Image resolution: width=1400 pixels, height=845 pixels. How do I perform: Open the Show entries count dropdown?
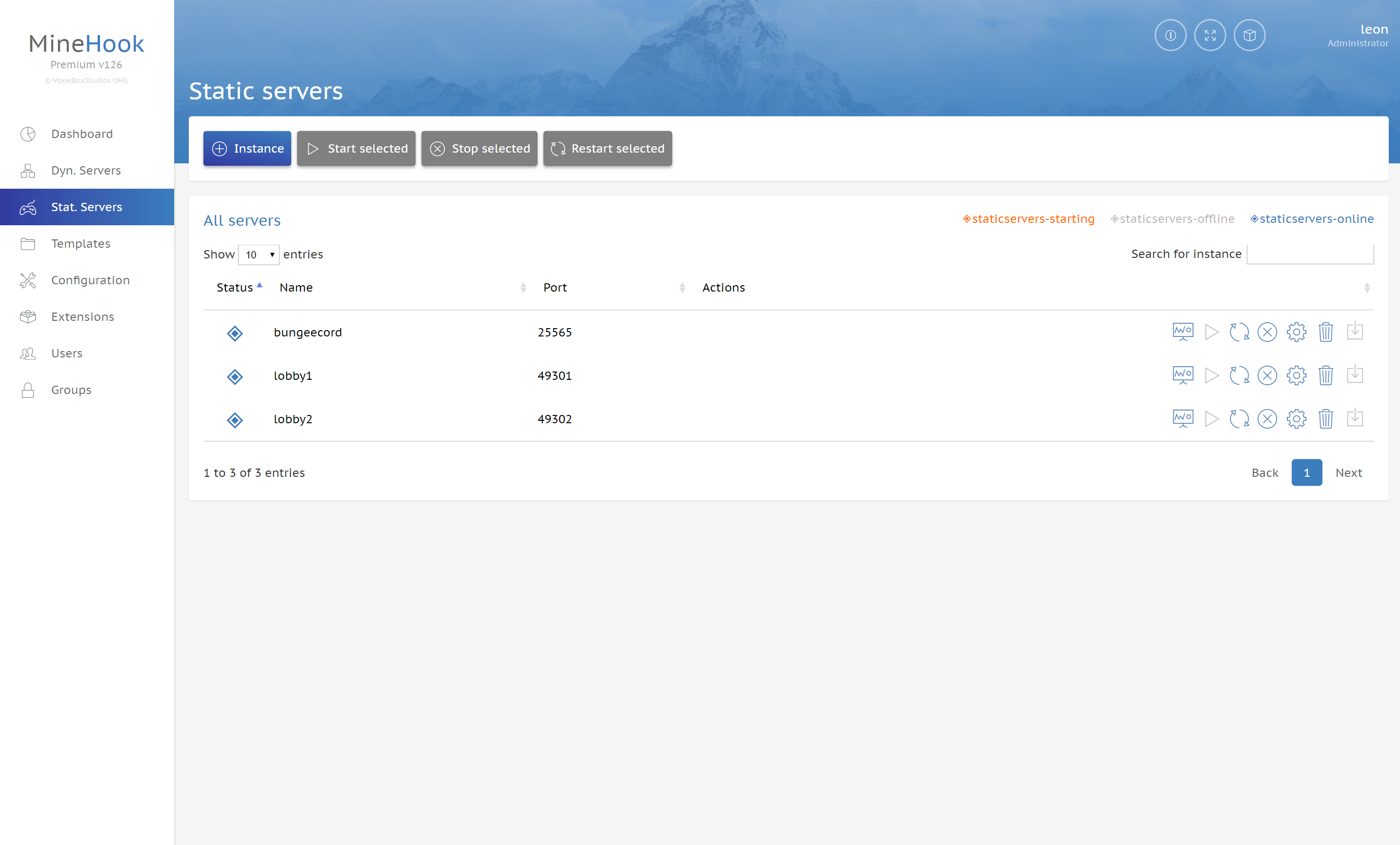(259, 255)
